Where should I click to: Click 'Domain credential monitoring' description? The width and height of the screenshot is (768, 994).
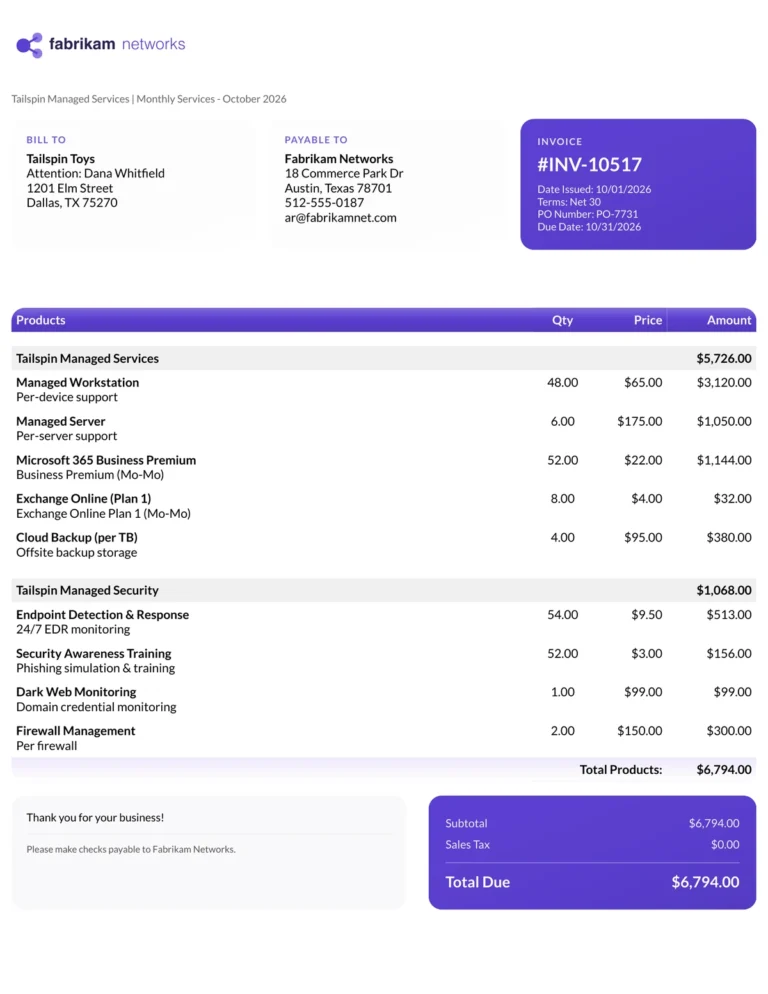point(96,707)
